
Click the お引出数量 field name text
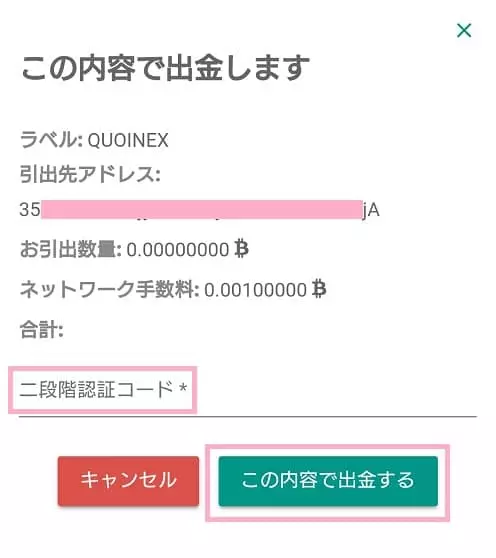(x=68, y=249)
